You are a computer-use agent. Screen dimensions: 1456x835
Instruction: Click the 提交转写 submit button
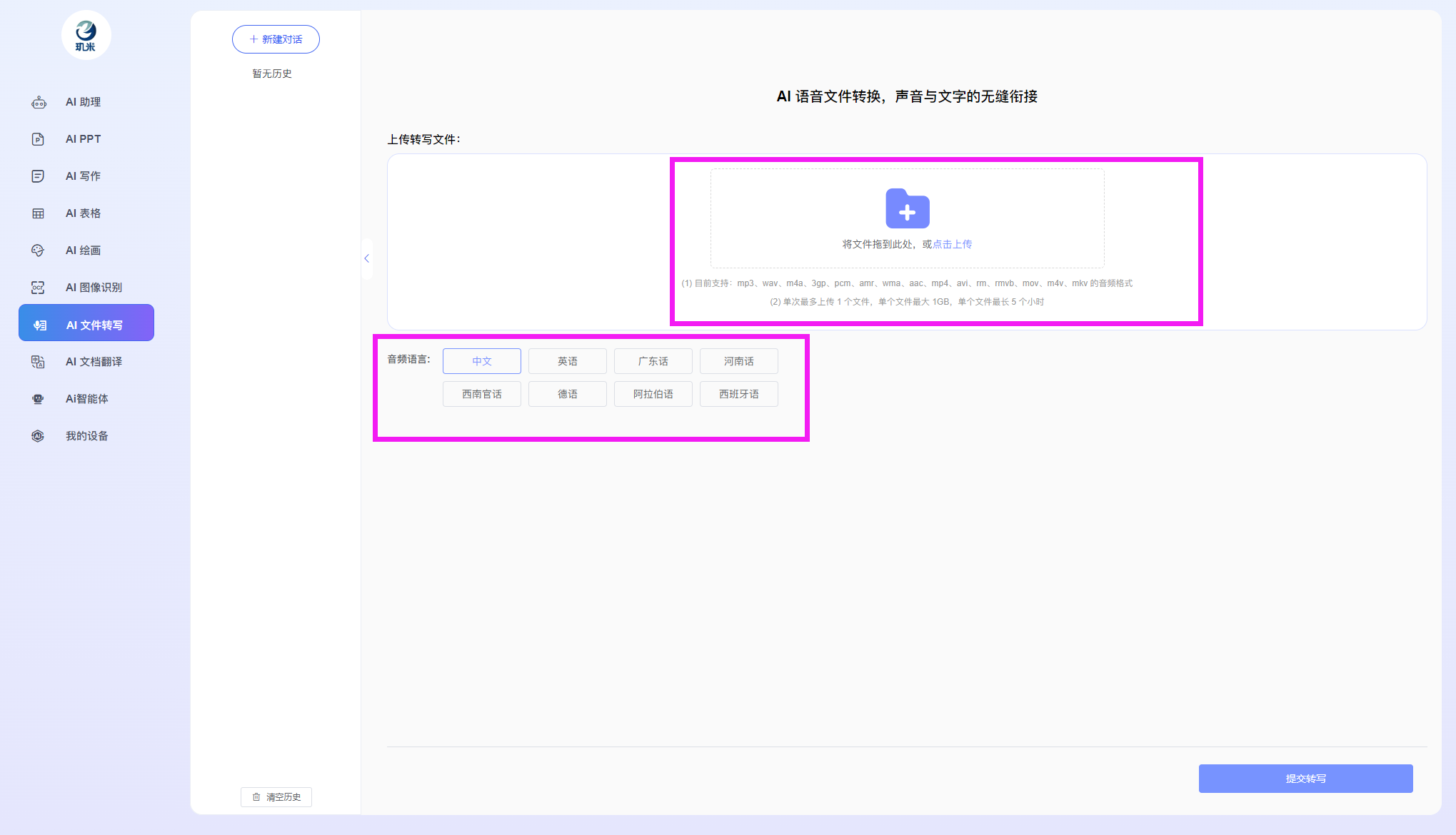(x=1305, y=779)
